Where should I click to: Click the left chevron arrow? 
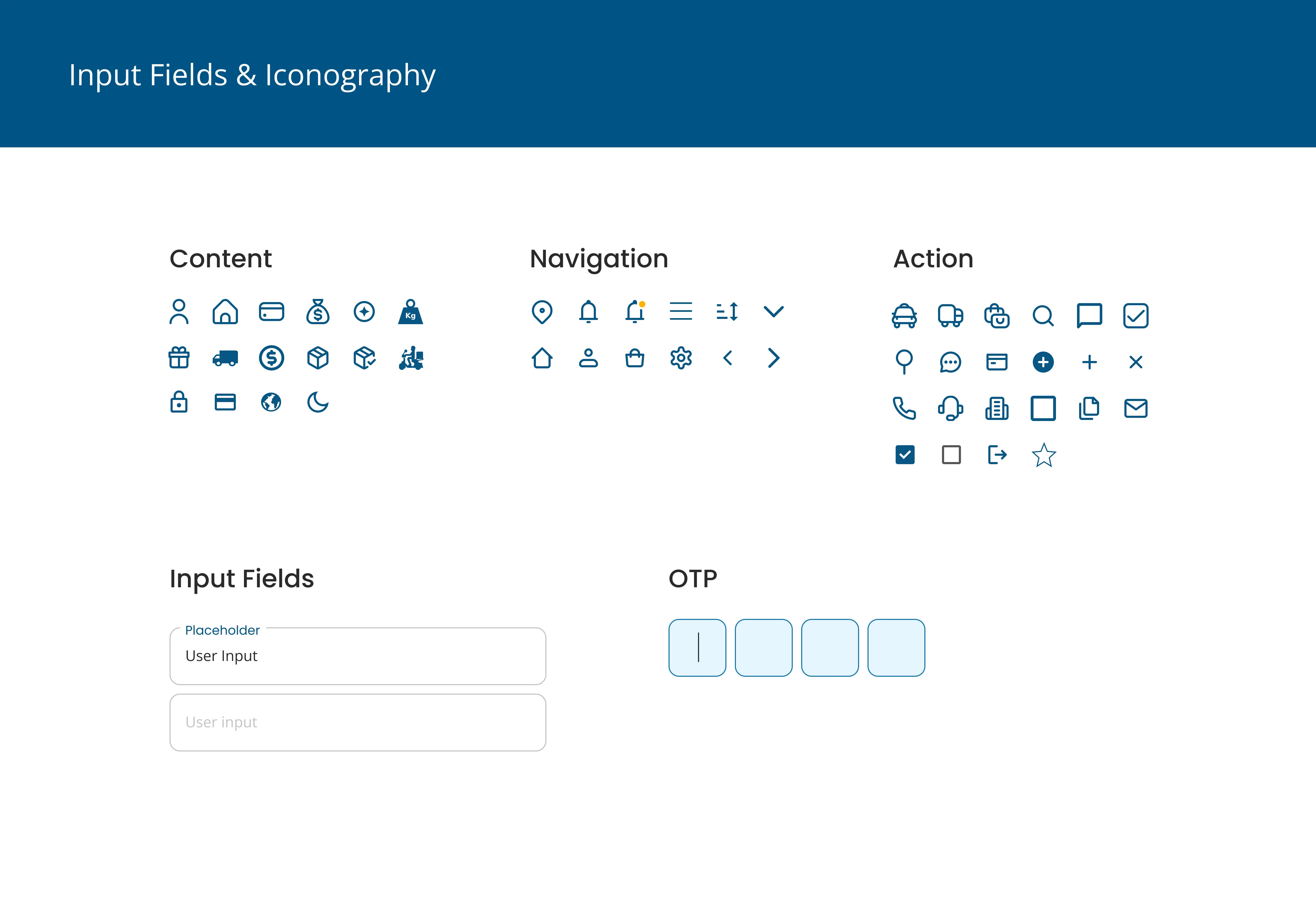click(x=728, y=358)
